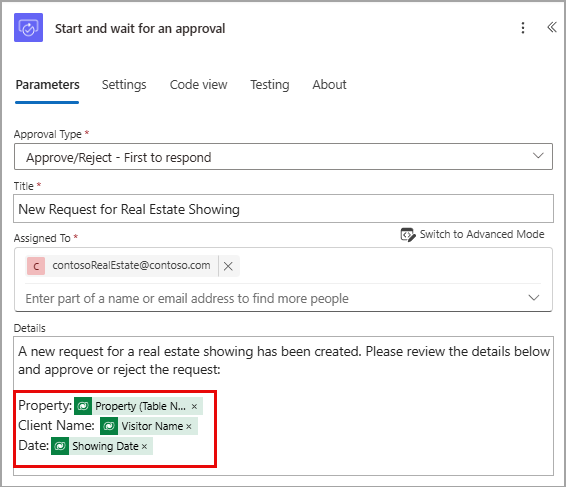Click the Dataverse icon on Property token
This screenshot has height=487, width=566.
83,406
